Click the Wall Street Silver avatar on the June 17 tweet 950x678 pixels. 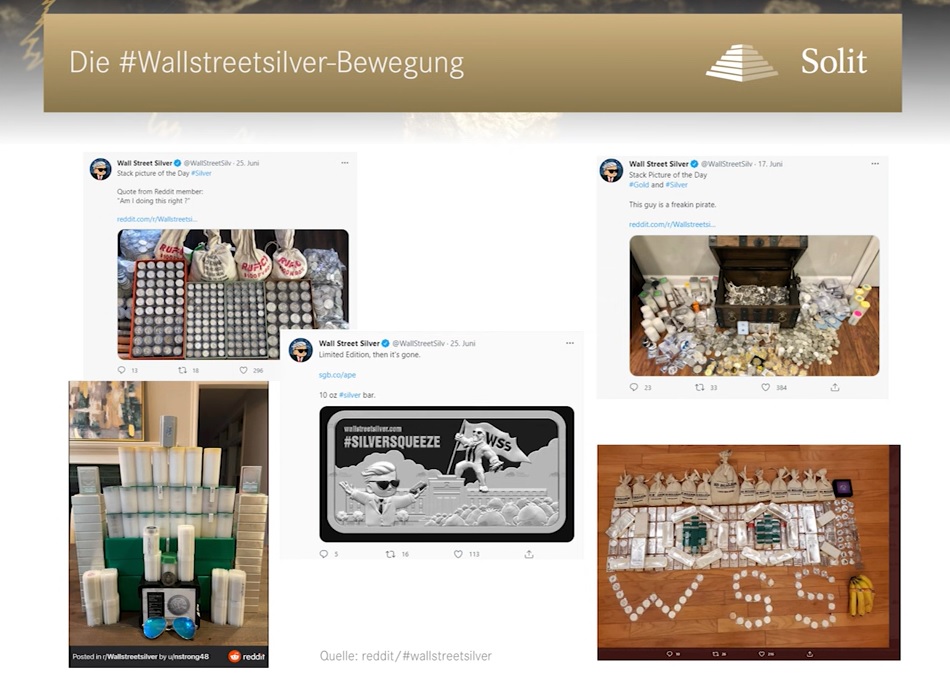point(611,171)
